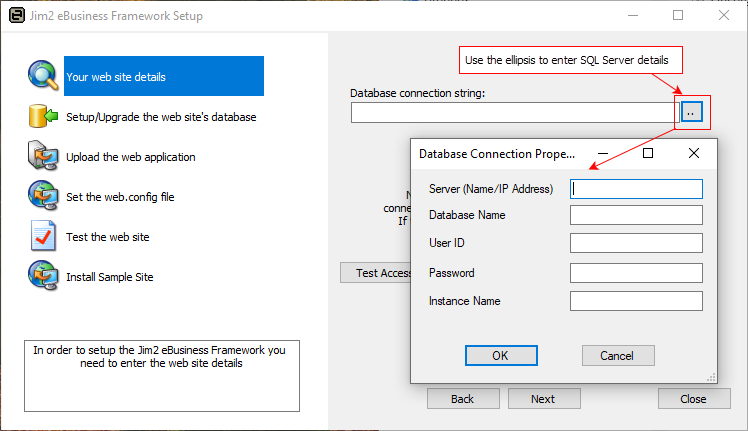Click the Test the web site icon
Viewport: 748px width, 431px height.
coord(44,236)
